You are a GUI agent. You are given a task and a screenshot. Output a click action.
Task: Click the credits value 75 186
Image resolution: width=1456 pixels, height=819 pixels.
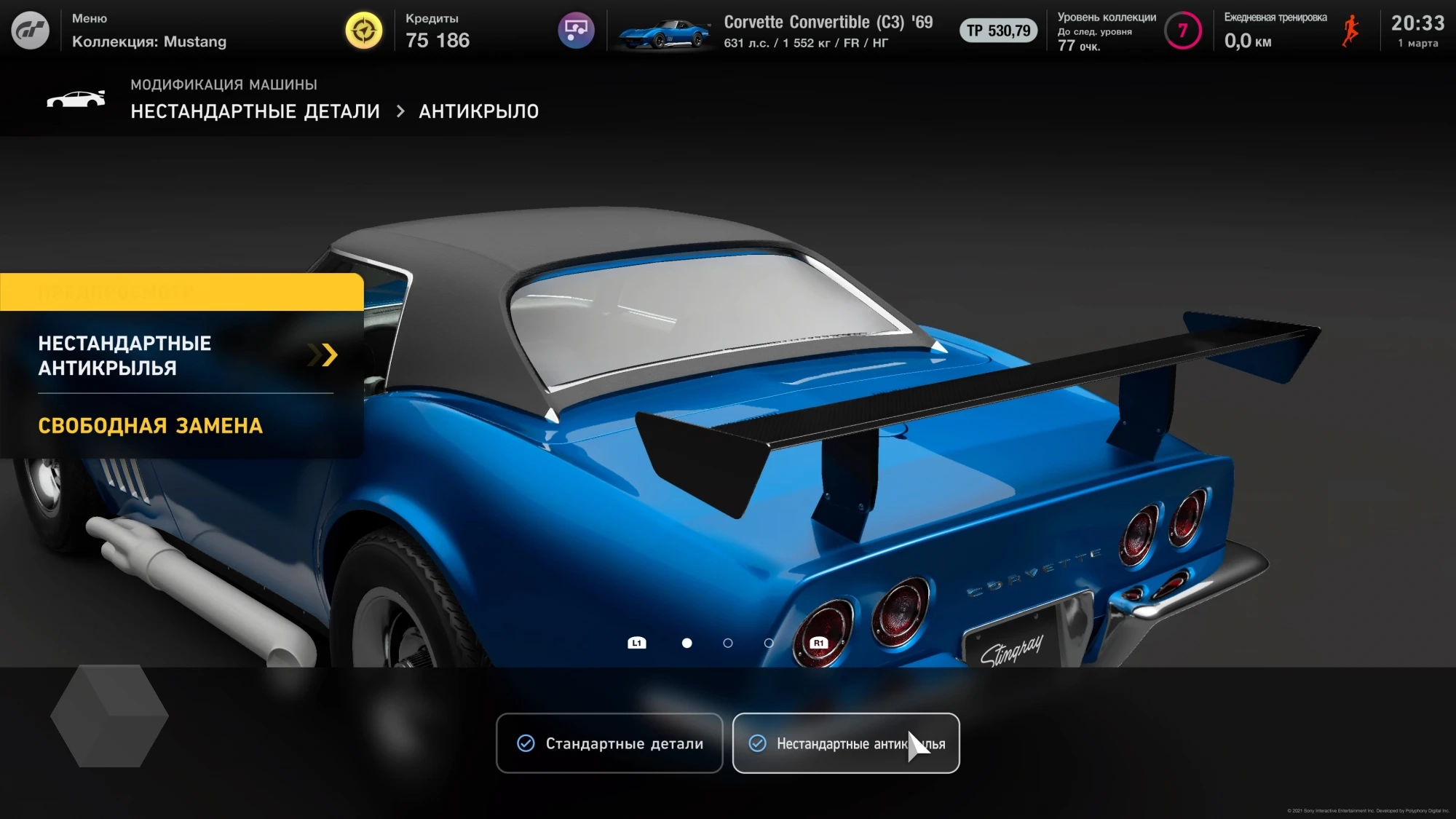point(438,41)
